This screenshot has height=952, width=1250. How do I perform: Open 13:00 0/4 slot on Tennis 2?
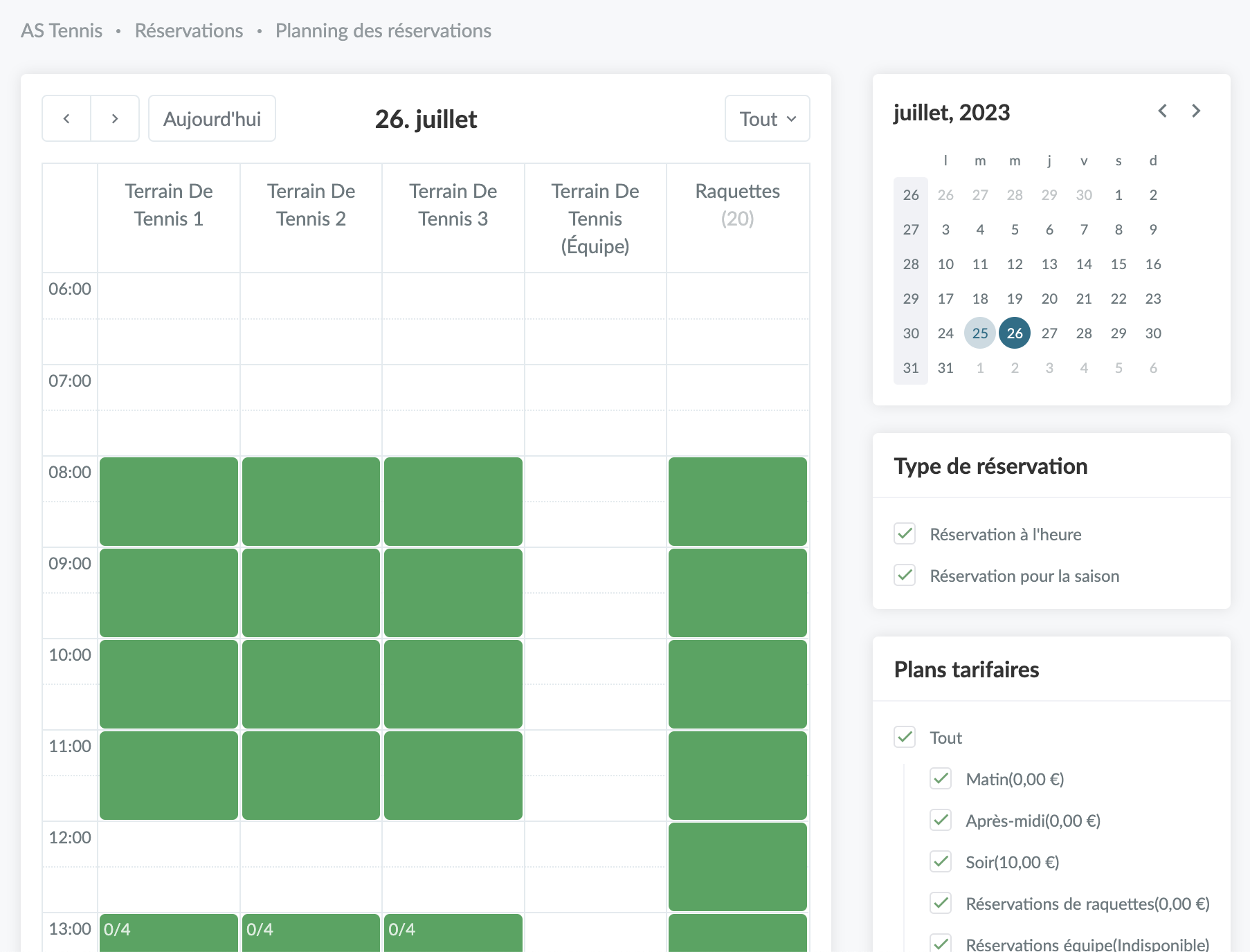point(311,933)
